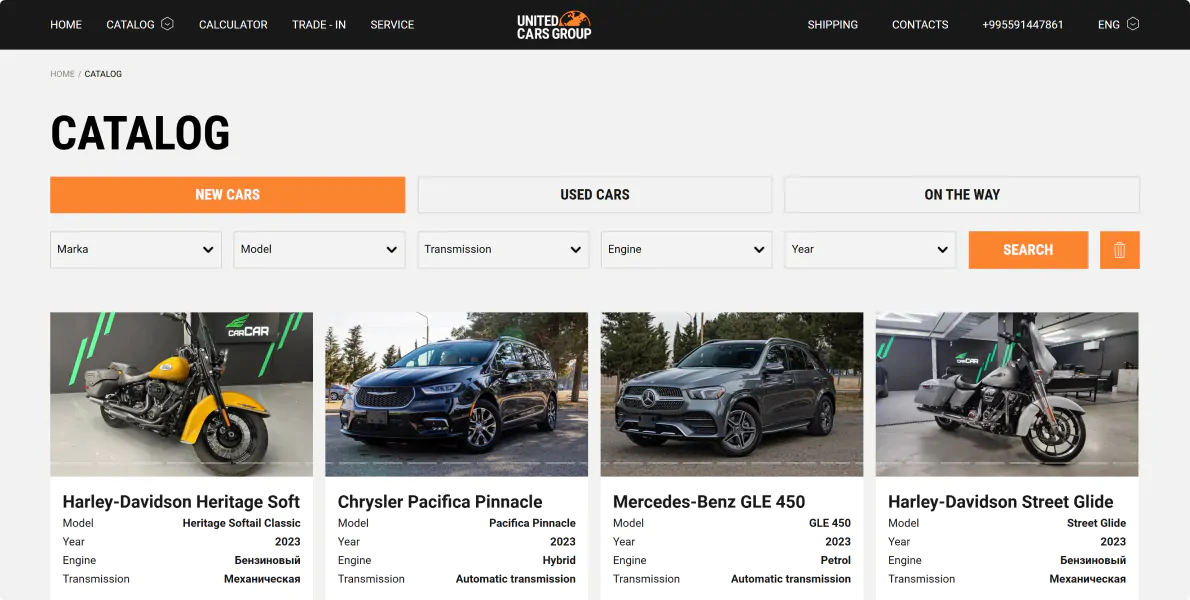Viewport: 1190px width, 600px height.
Task: Go to the Trade-In page
Action: (x=319, y=25)
